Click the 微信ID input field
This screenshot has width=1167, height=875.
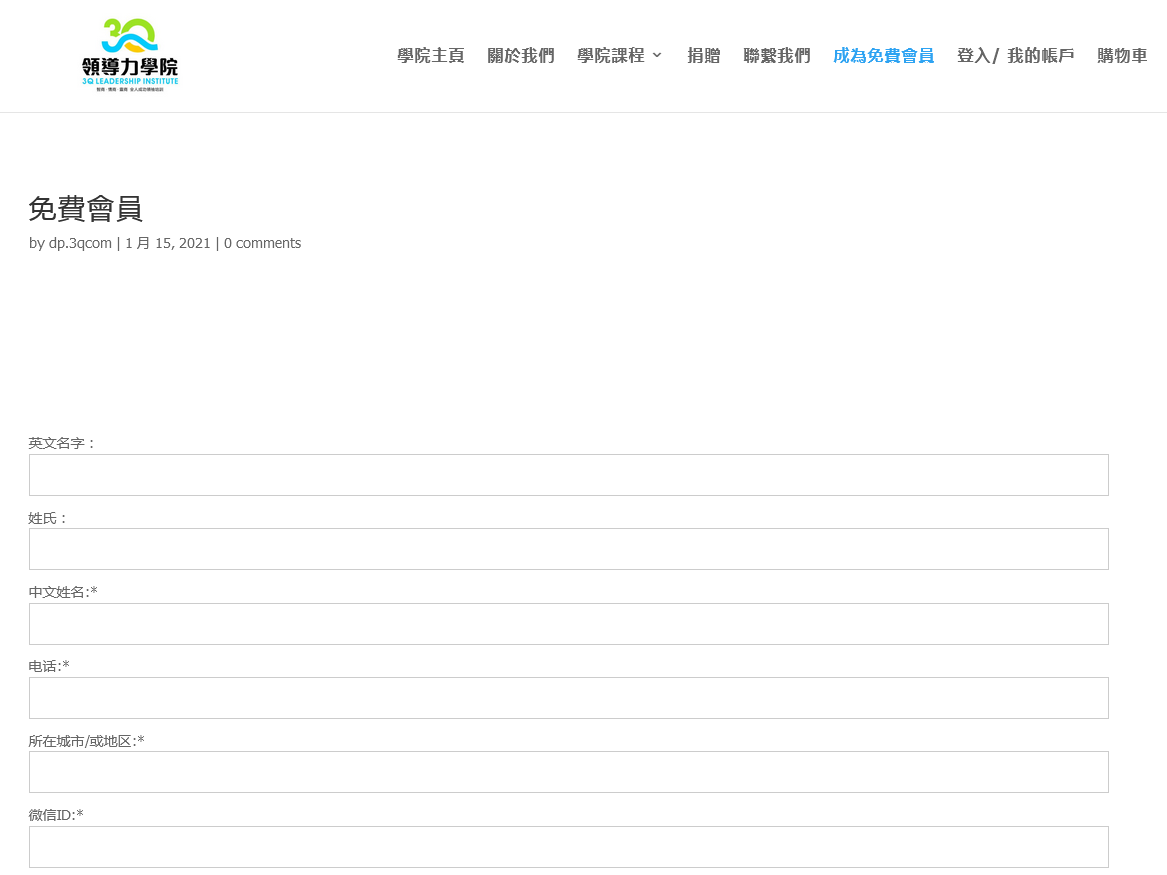point(569,847)
